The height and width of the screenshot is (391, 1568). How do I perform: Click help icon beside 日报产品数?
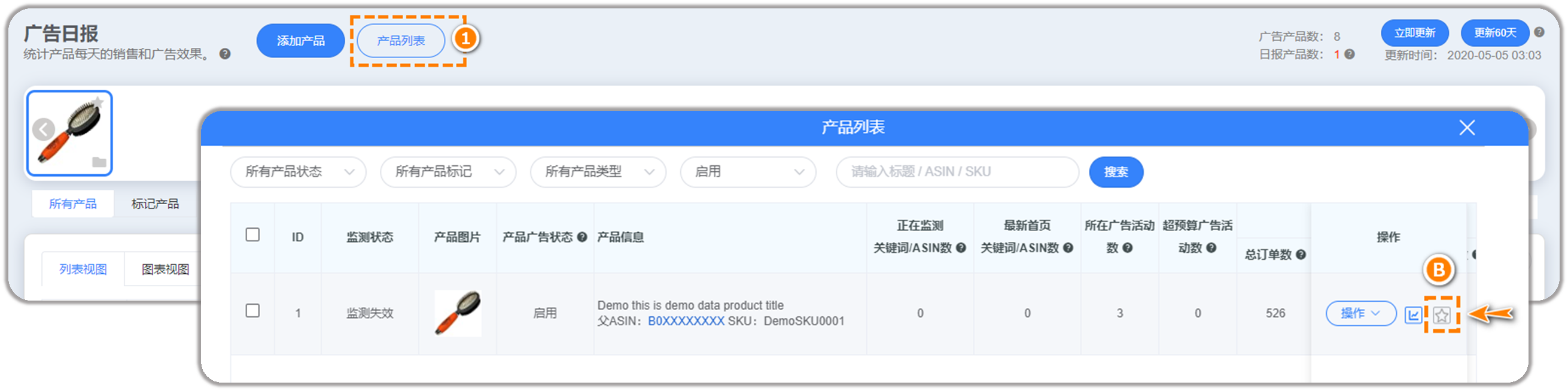pyautogui.click(x=1350, y=54)
